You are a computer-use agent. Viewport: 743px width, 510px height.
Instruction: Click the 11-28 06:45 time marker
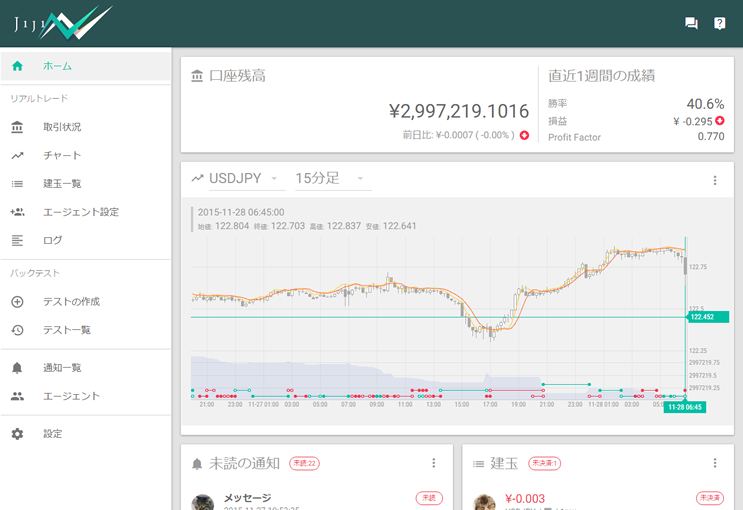[x=685, y=407]
